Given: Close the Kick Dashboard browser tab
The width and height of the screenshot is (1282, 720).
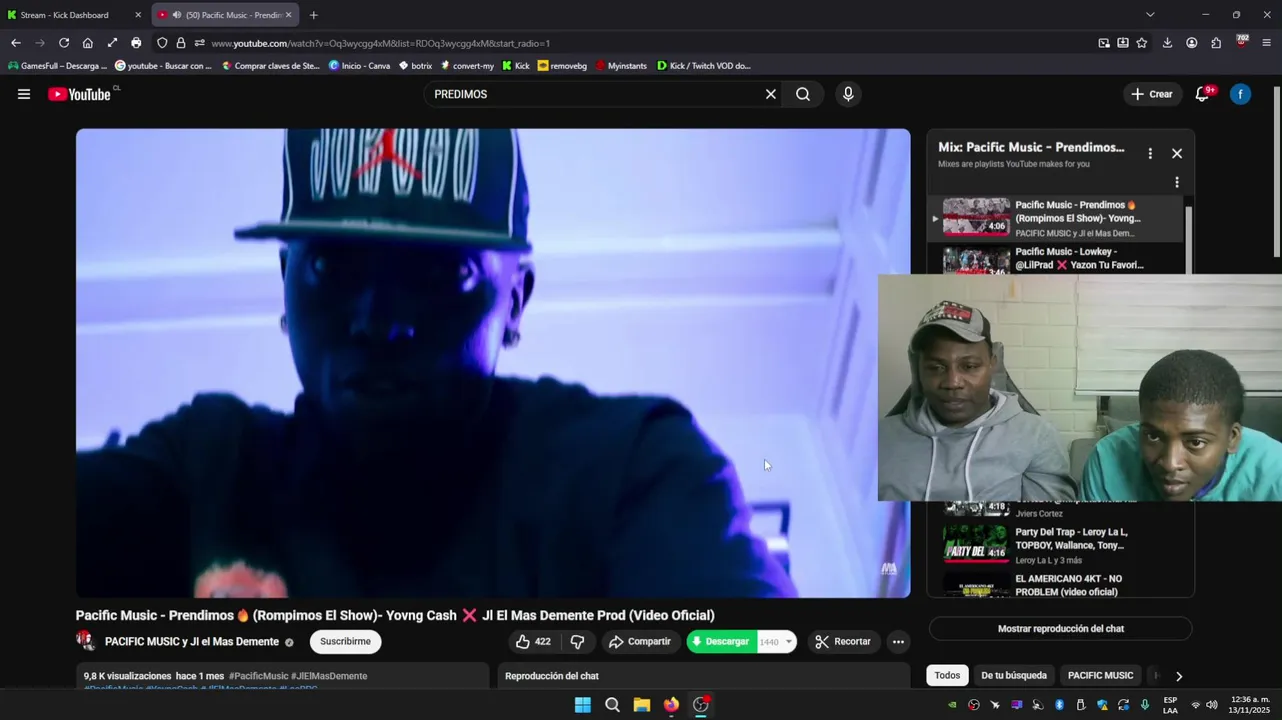Looking at the screenshot, I should tap(138, 15).
